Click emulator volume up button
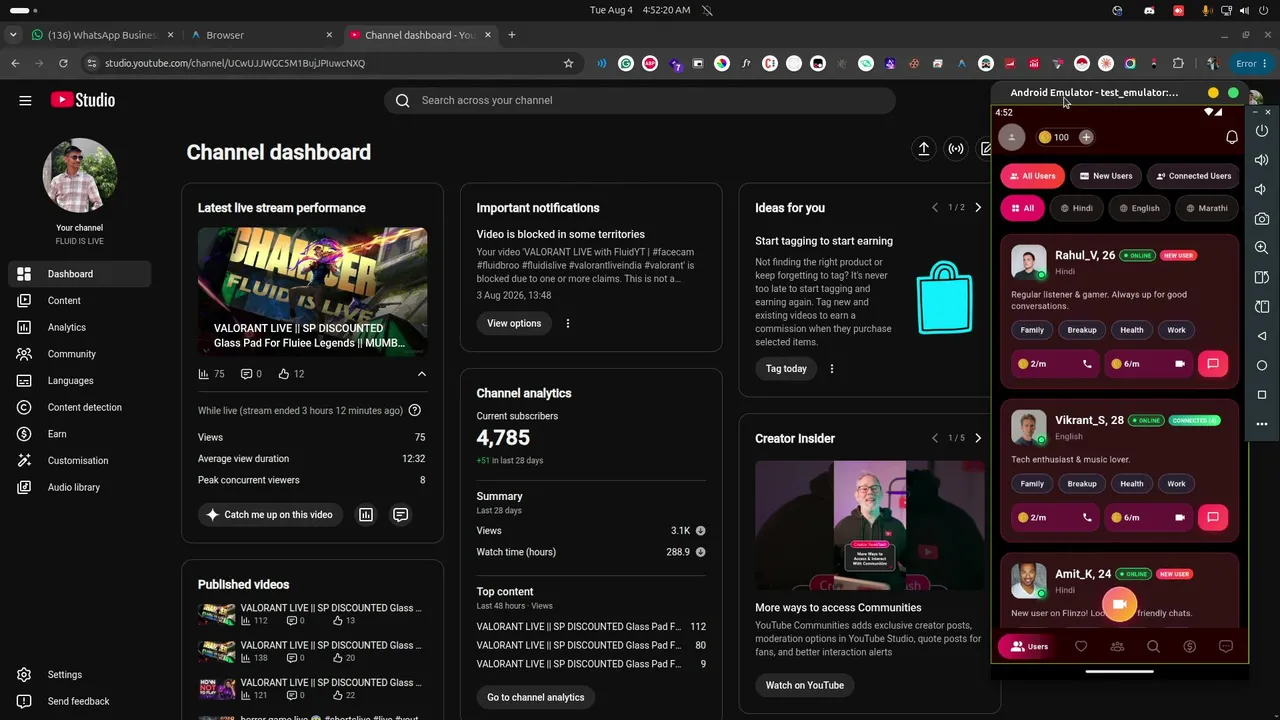Screen dimensions: 1280x720 [1262, 160]
